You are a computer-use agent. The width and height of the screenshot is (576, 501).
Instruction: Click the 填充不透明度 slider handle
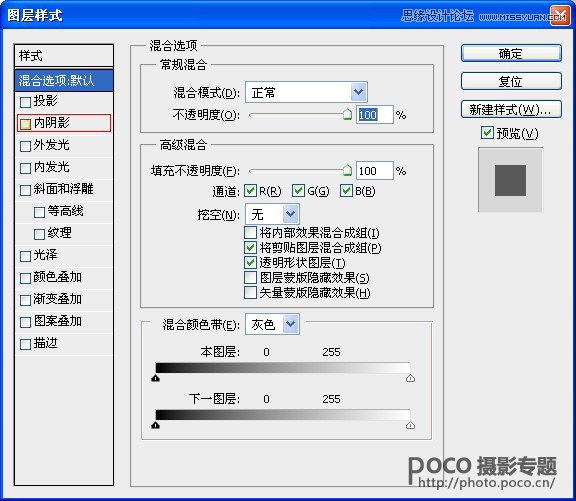click(347, 170)
